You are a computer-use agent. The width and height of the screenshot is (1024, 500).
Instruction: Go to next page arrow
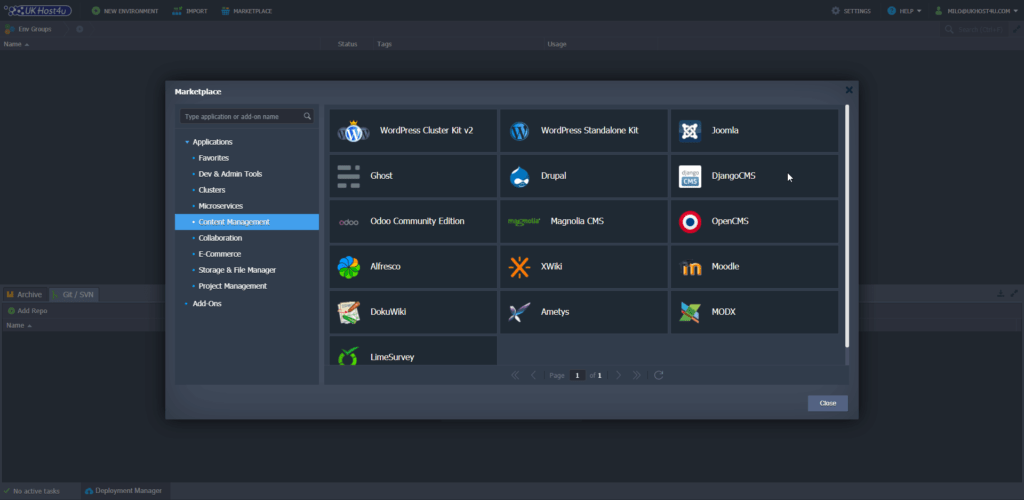coord(618,375)
